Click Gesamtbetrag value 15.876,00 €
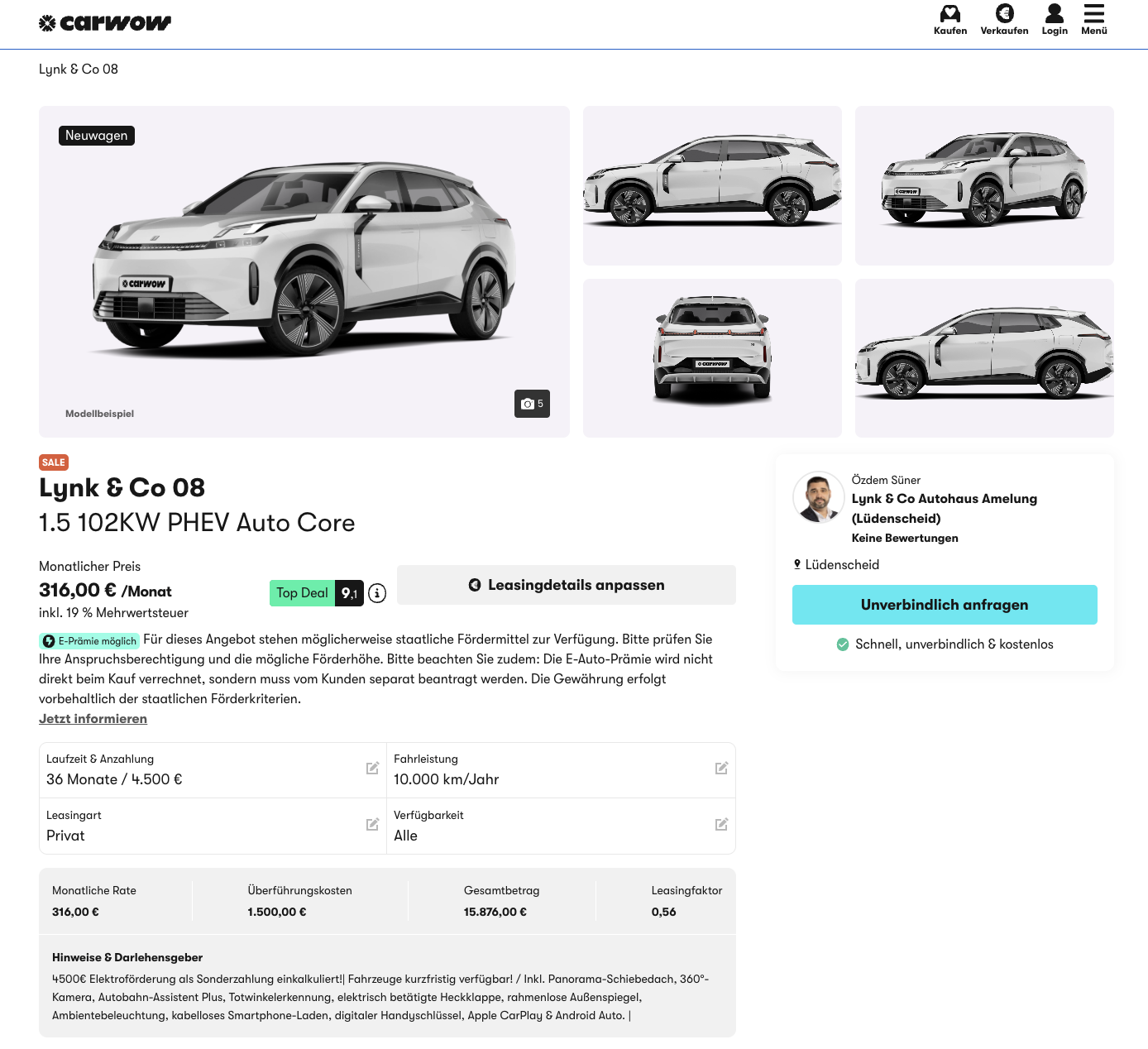 point(495,912)
